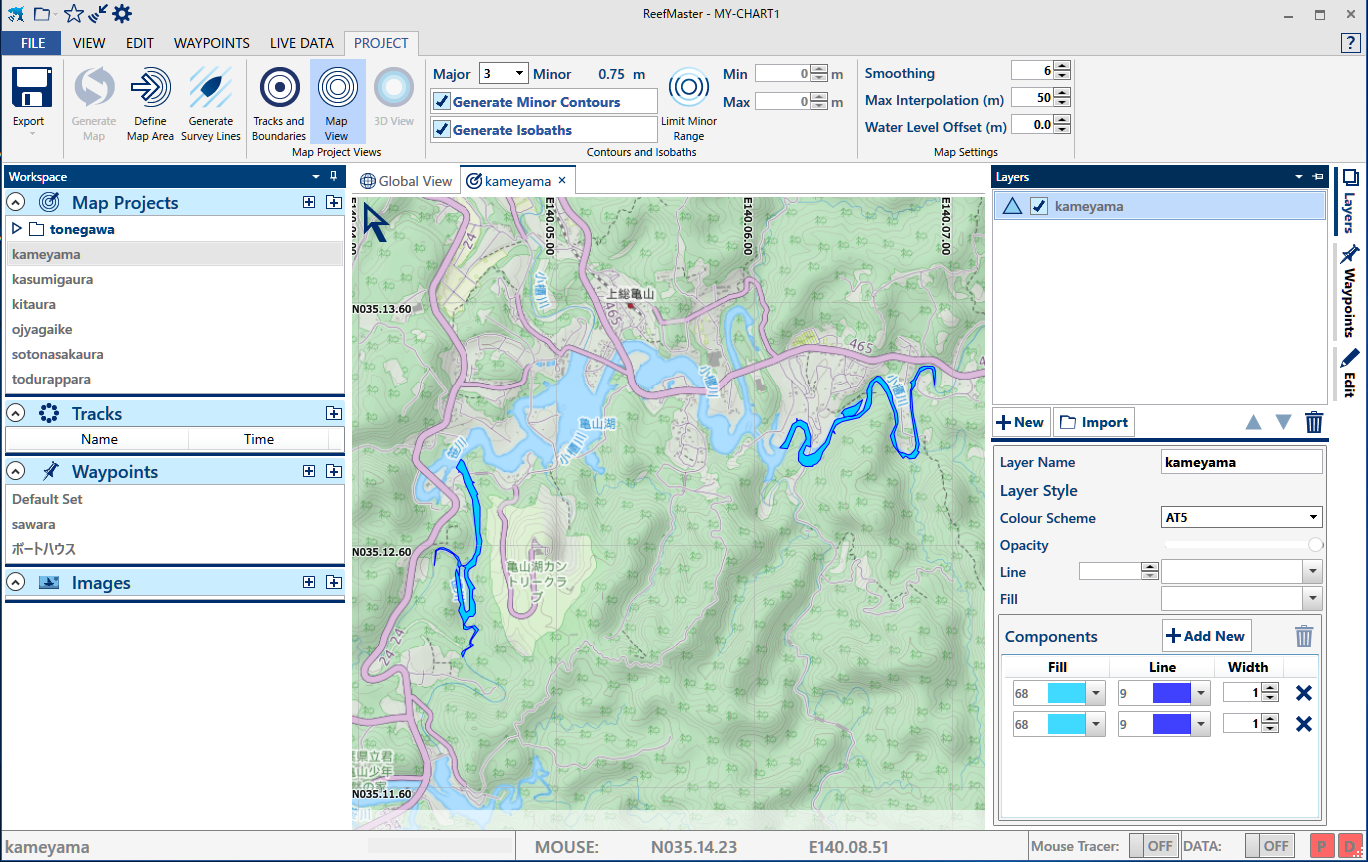1368x862 pixels.
Task: Click Import layer button
Action: (1094, 422)
